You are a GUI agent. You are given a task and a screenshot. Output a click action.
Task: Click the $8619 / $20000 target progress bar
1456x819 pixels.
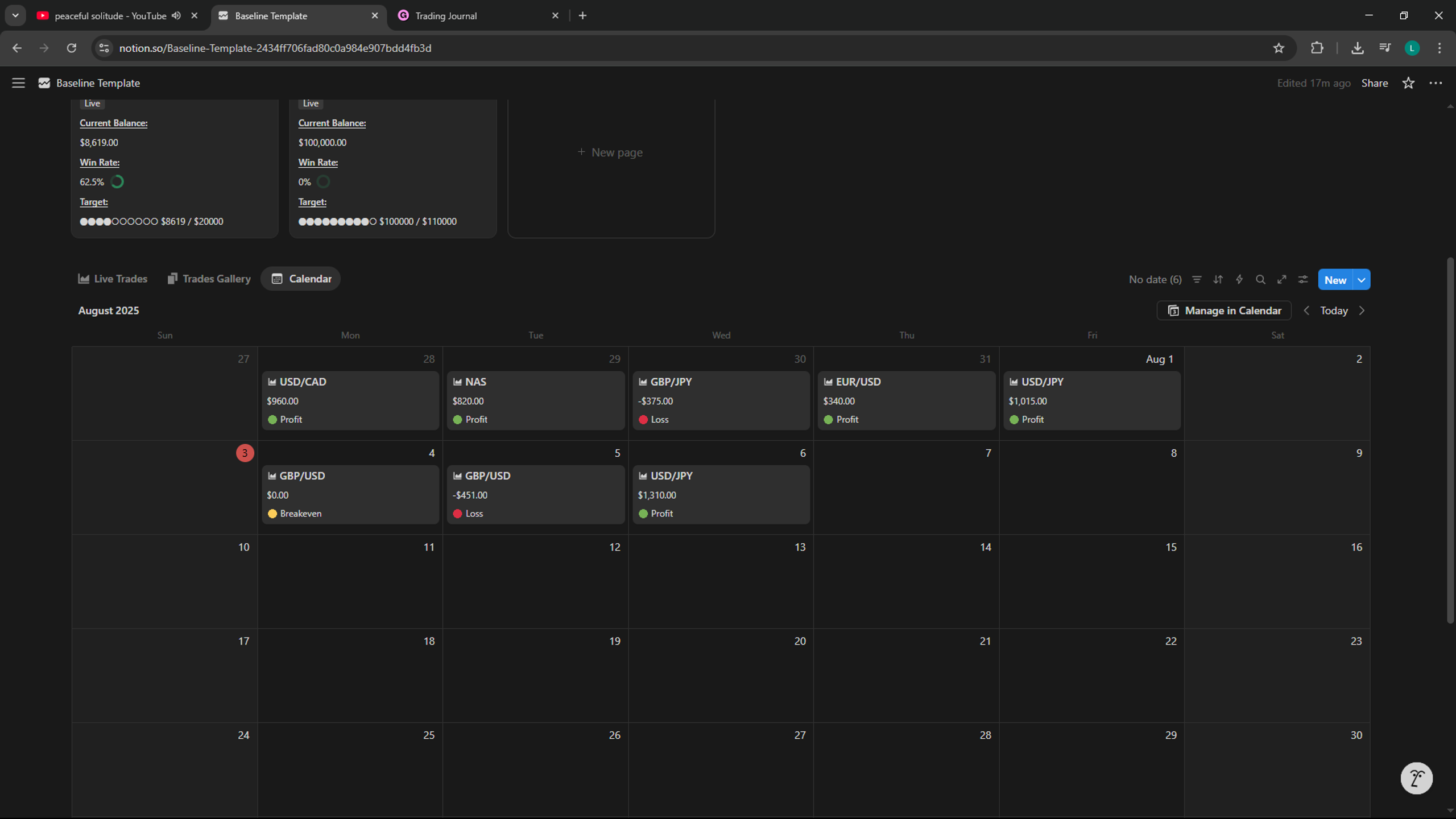coord(151,221)
